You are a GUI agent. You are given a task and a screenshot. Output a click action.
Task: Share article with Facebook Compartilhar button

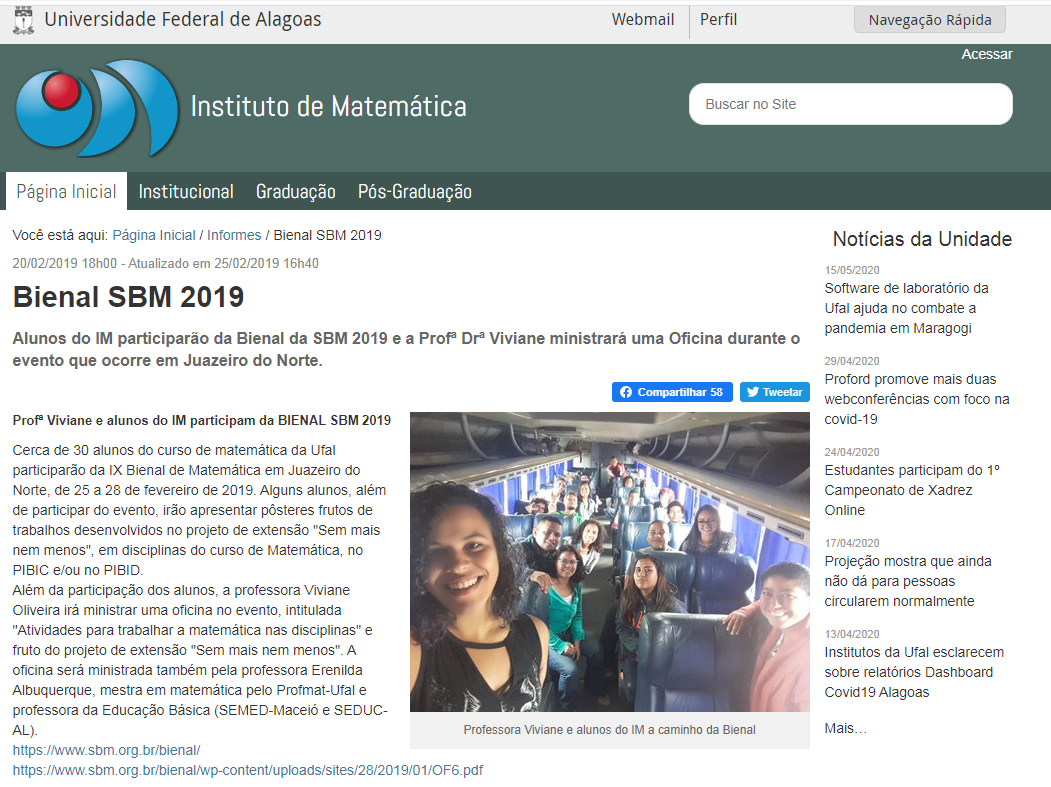(672, 392)
